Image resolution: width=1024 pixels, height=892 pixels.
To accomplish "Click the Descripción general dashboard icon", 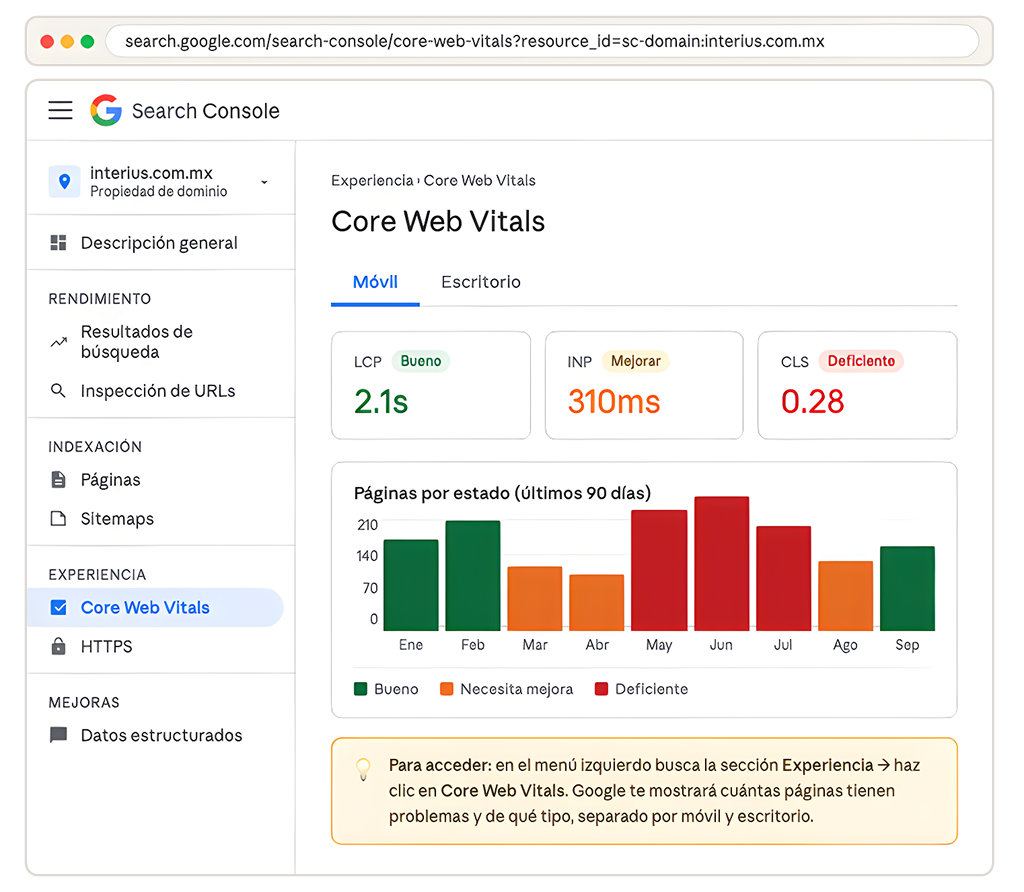I will (59, 243).
